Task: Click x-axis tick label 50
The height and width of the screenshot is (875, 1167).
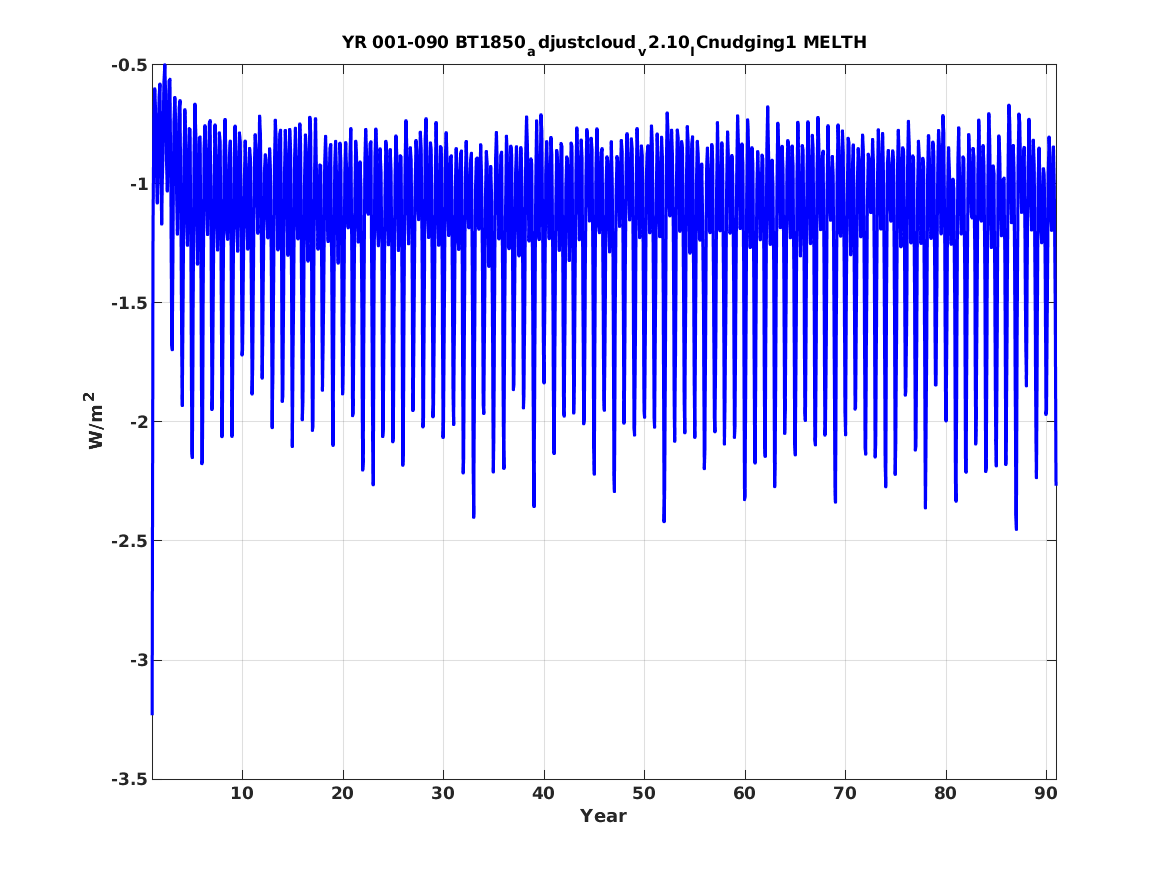Action: click(644, 793)
